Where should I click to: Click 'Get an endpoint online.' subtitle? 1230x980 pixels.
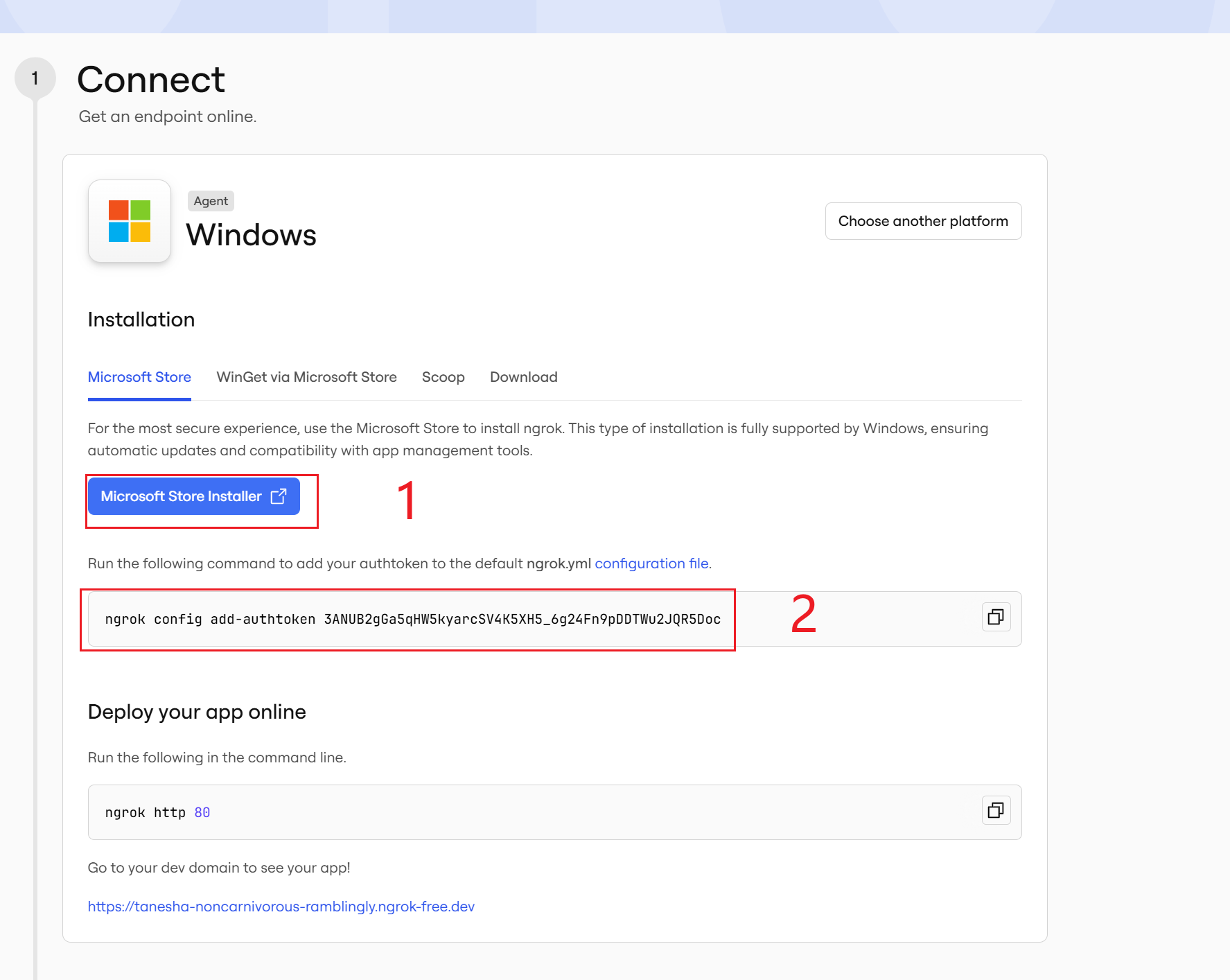[x=168, y=116]
